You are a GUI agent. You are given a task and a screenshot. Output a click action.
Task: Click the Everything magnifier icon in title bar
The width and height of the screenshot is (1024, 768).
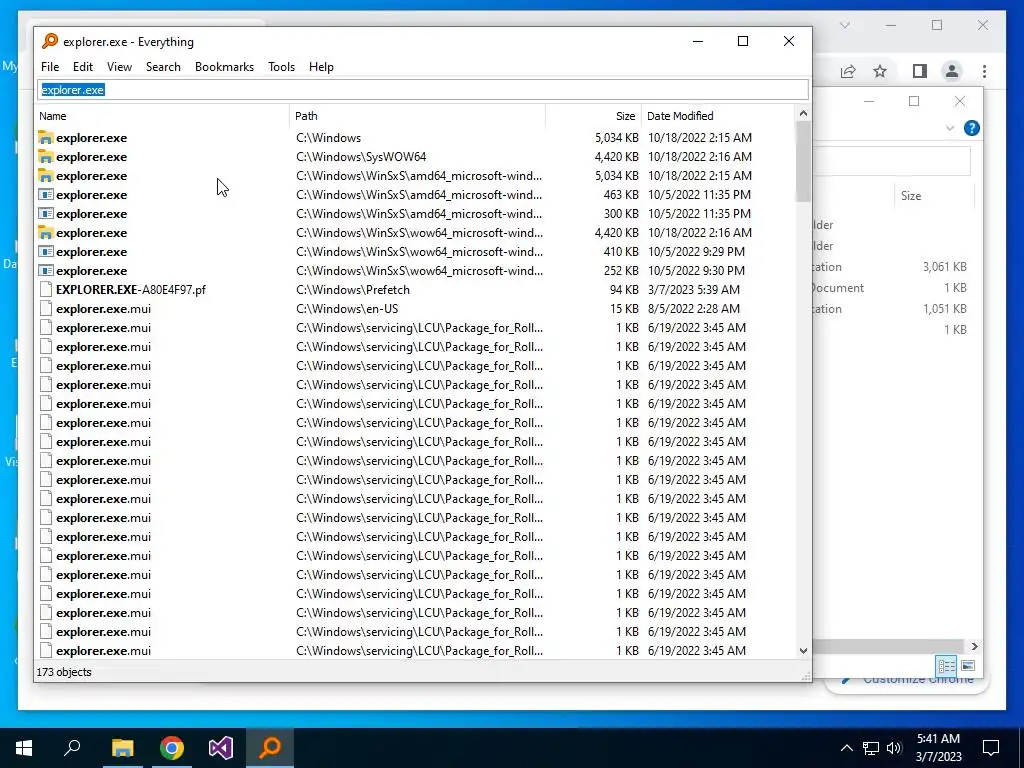click(50, 41)
